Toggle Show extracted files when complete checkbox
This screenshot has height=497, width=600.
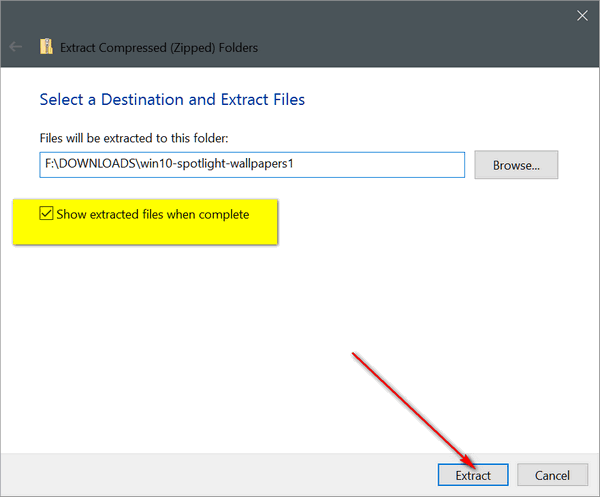tap(46, 213)
